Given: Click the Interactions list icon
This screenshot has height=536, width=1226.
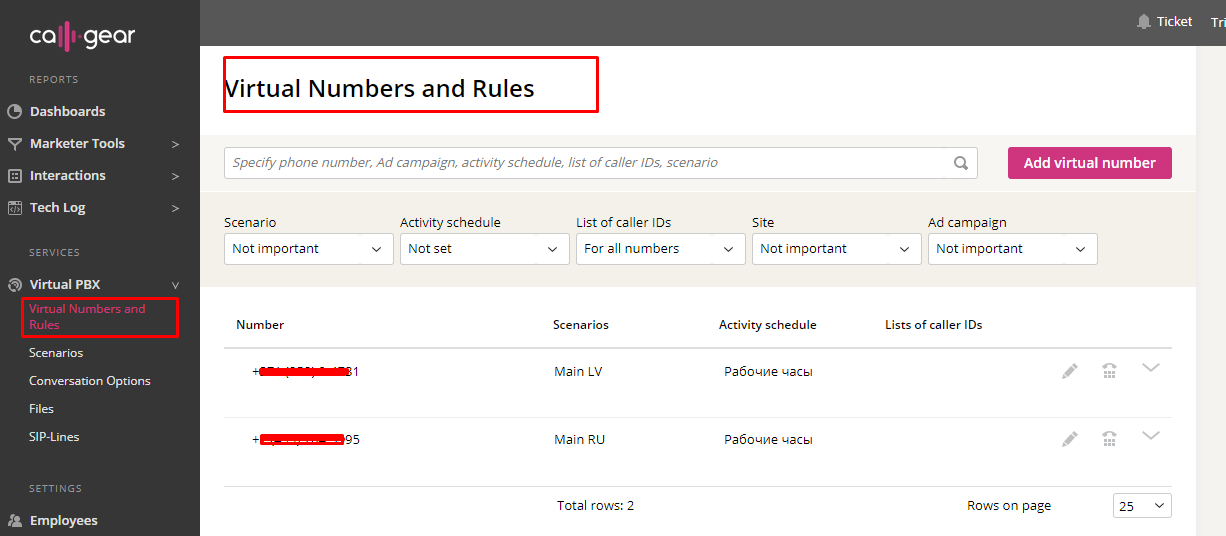Looking at the screenshot, I should (x=15, y=176).
